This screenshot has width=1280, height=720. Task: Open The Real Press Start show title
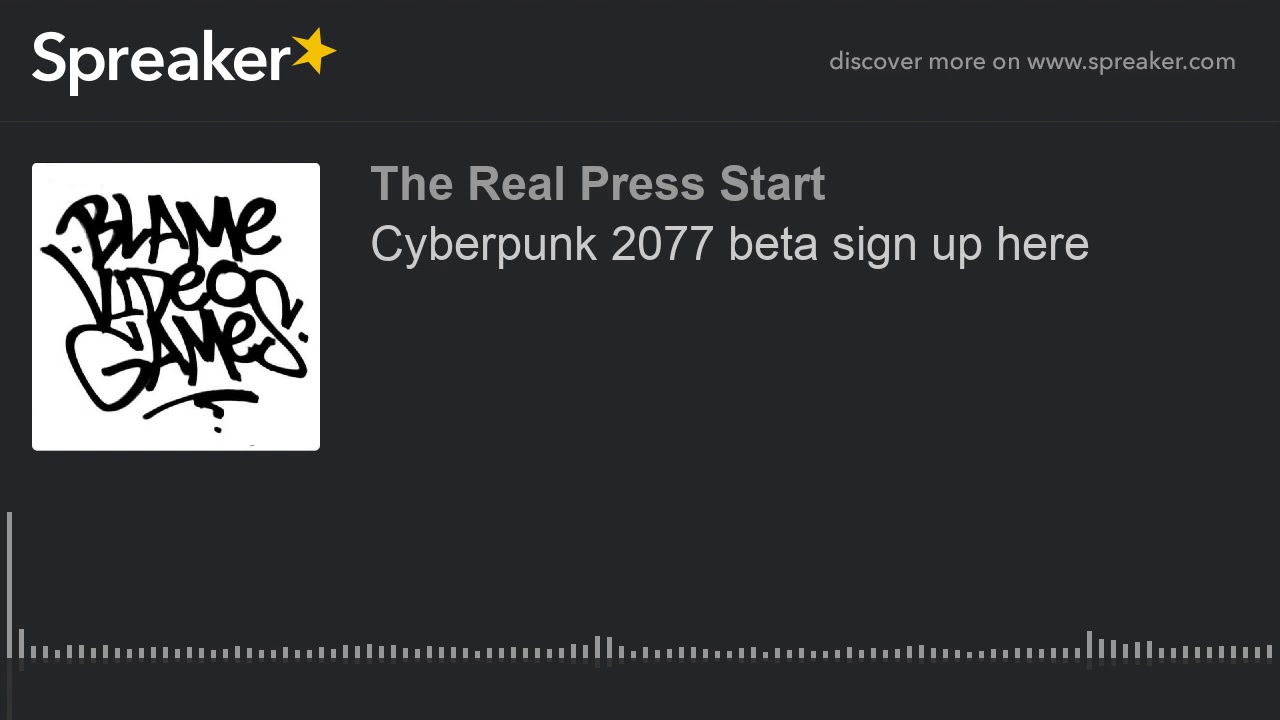point(597,184)
